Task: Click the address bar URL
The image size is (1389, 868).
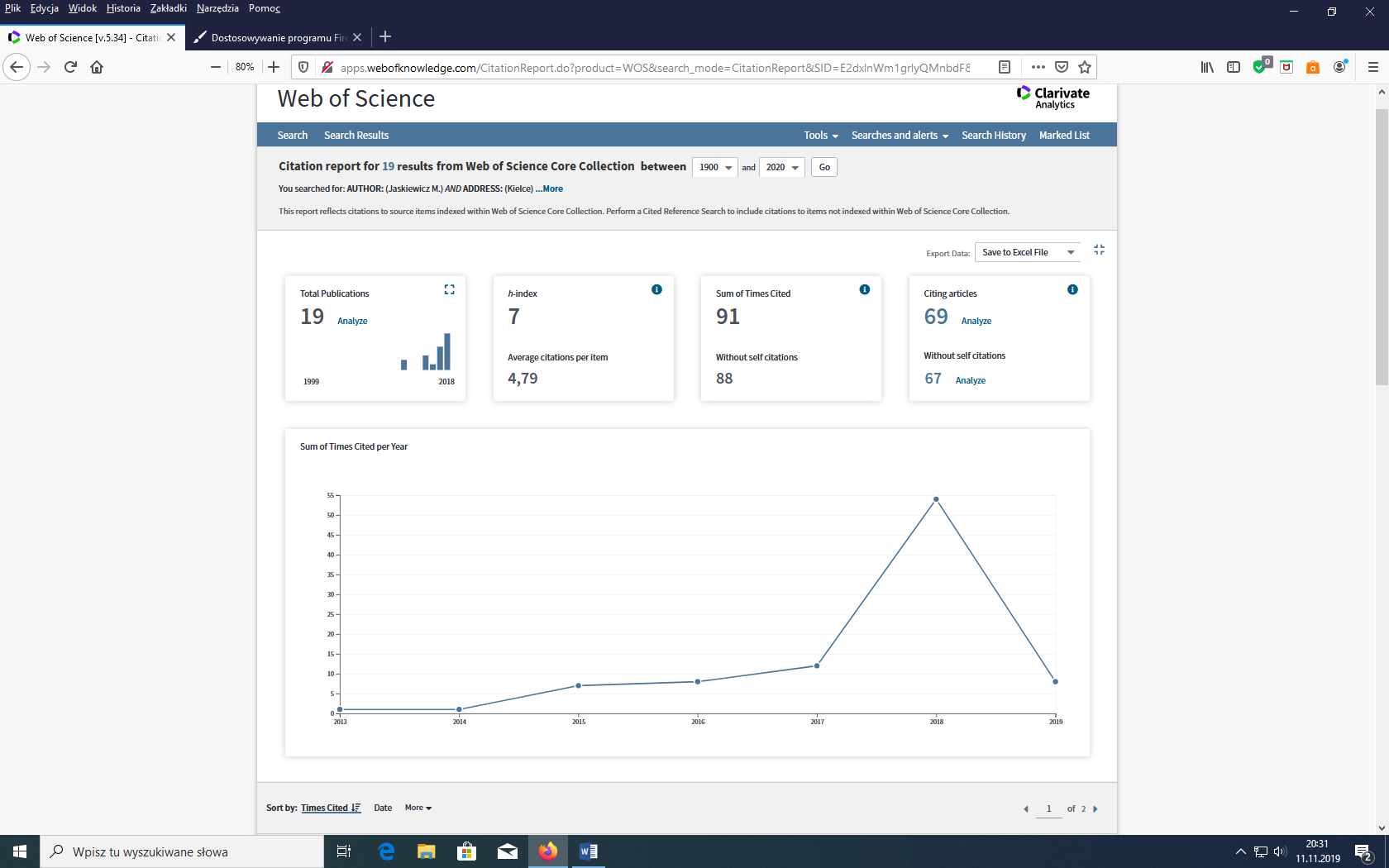Action: click(x=655, y=68)
